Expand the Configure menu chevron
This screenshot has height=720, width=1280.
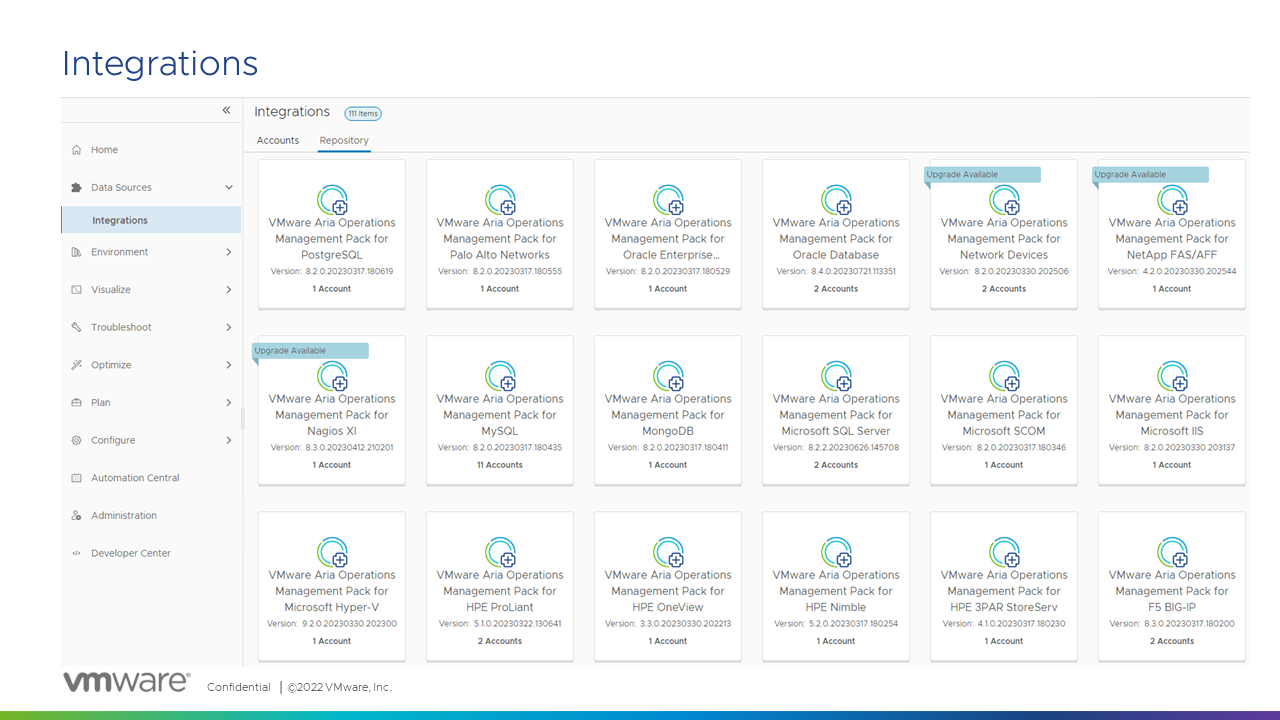click(x=228, y=441)
